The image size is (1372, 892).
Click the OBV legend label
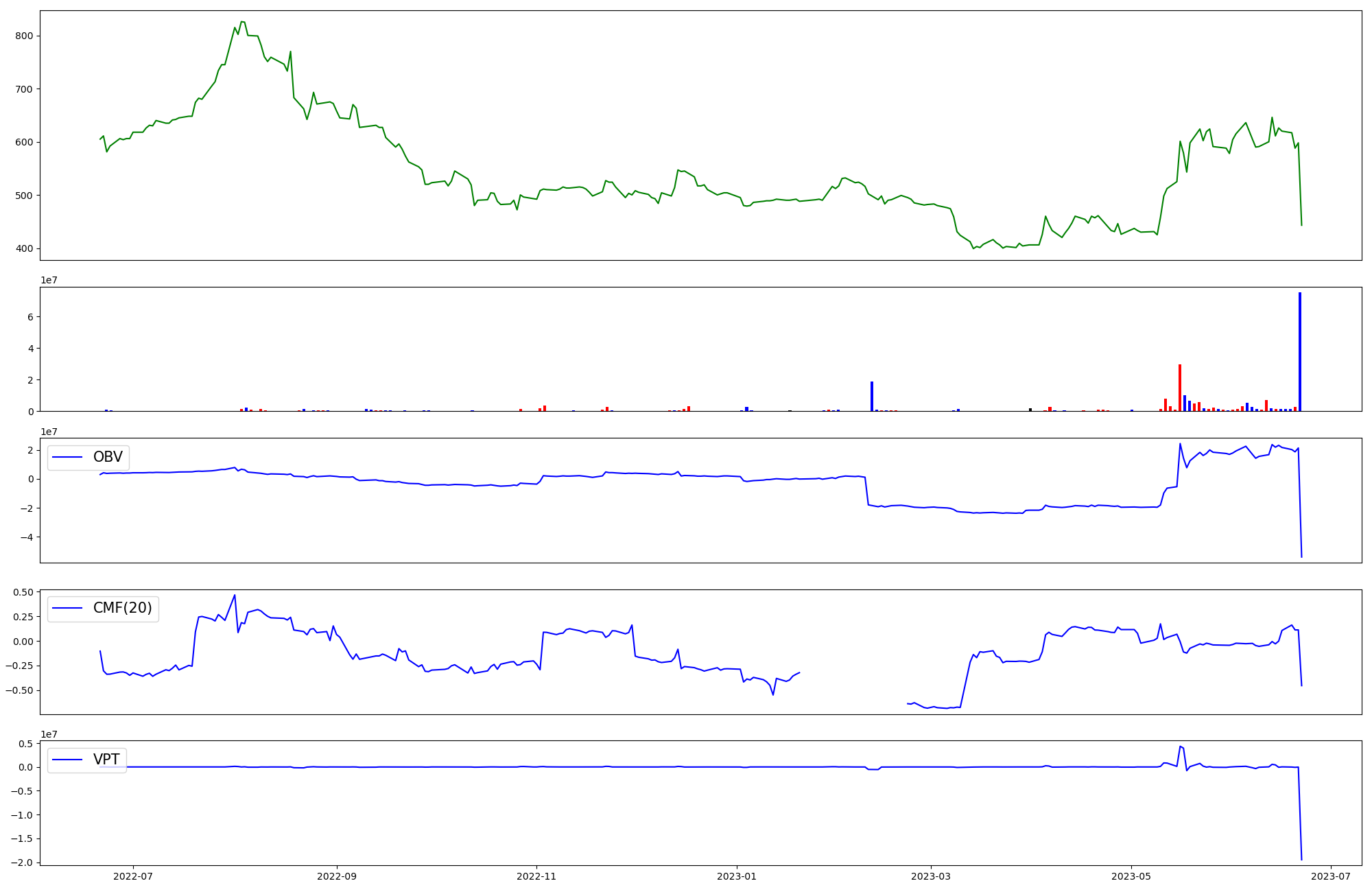[108, 457]
